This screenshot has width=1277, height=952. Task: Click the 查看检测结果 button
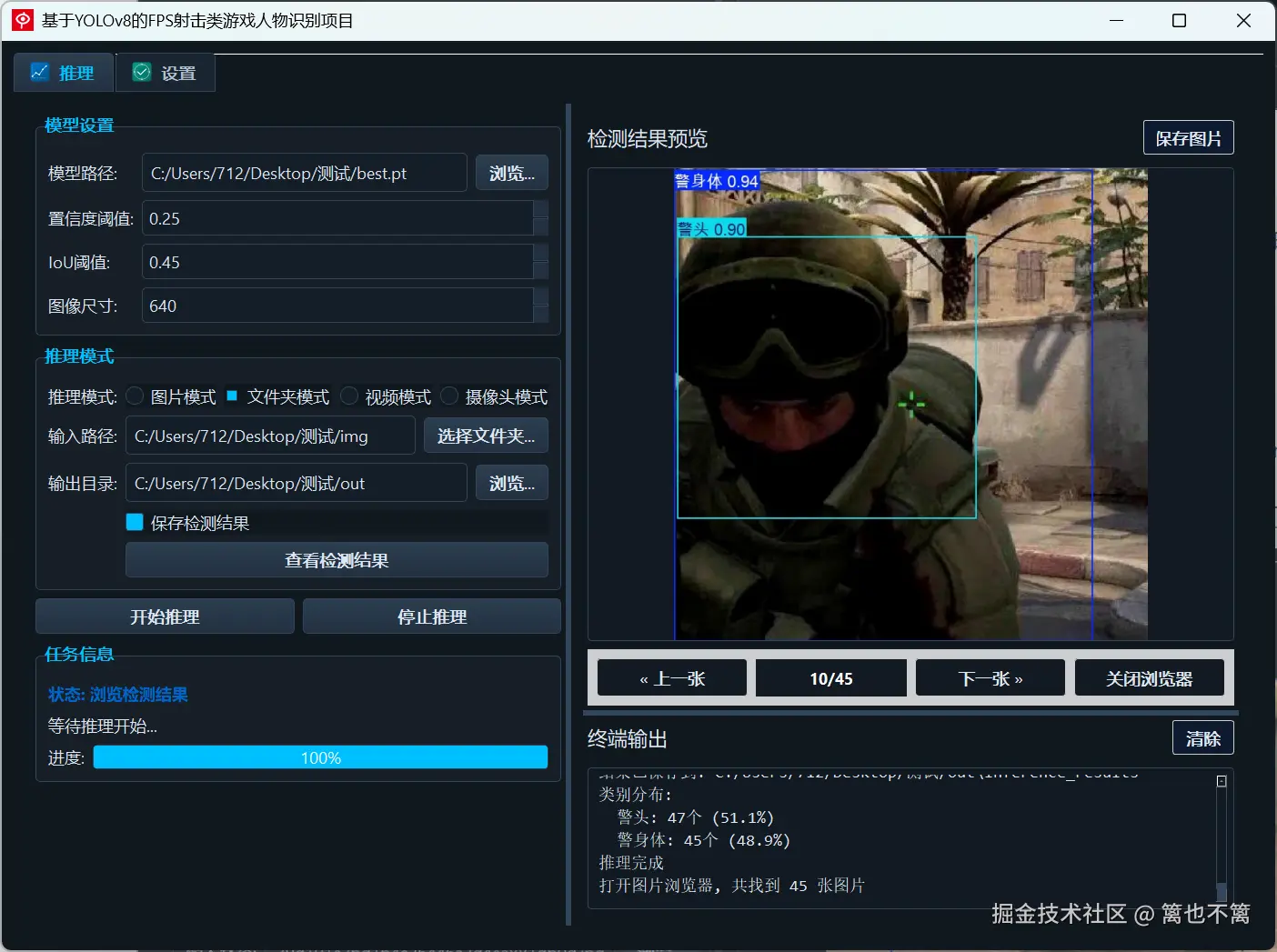pyautogui.click(x=337, y=560)
